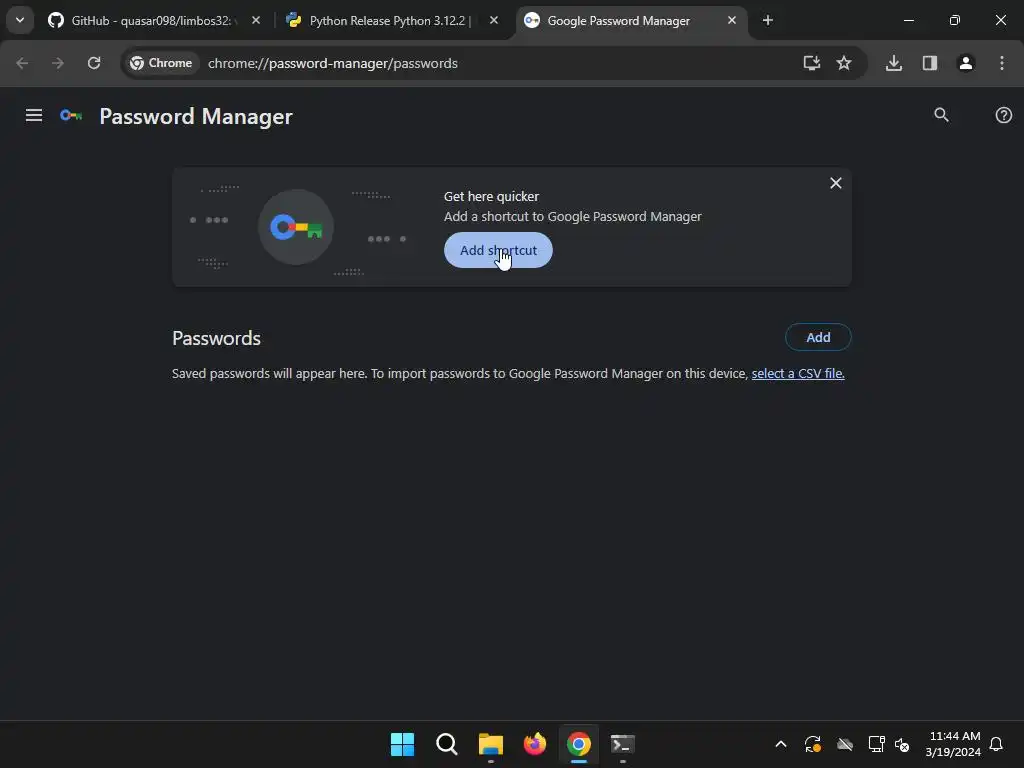1024x768 pixels.
Task: Click the install app icon in address bar
Action: 812,63
